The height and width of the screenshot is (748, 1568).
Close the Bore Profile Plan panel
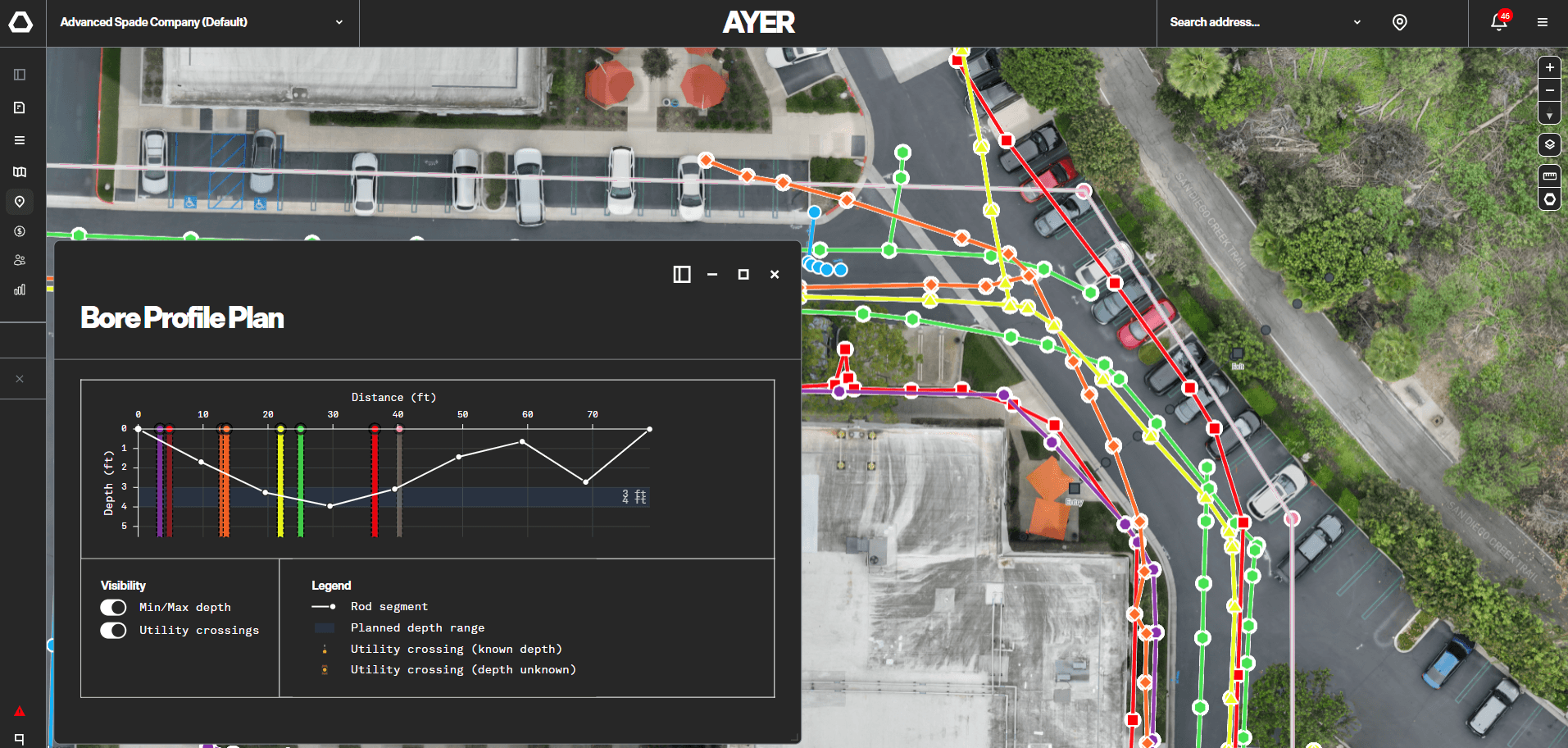pos(775,275)
